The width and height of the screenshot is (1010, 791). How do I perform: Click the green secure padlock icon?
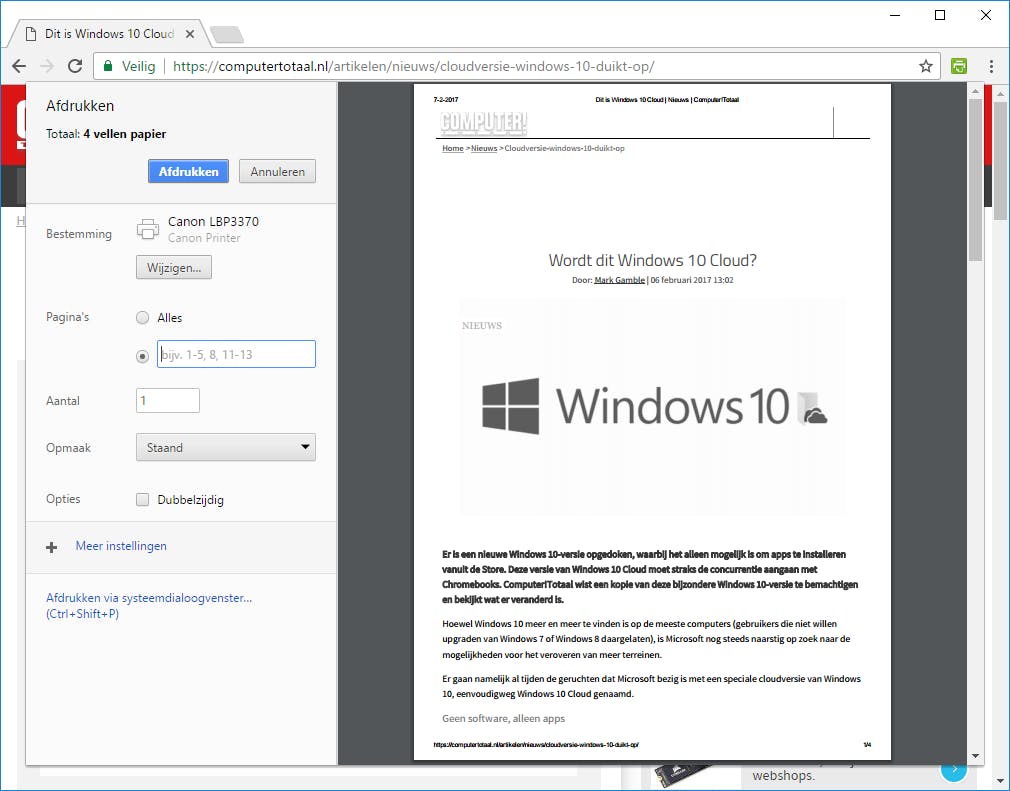click(108, 66)
